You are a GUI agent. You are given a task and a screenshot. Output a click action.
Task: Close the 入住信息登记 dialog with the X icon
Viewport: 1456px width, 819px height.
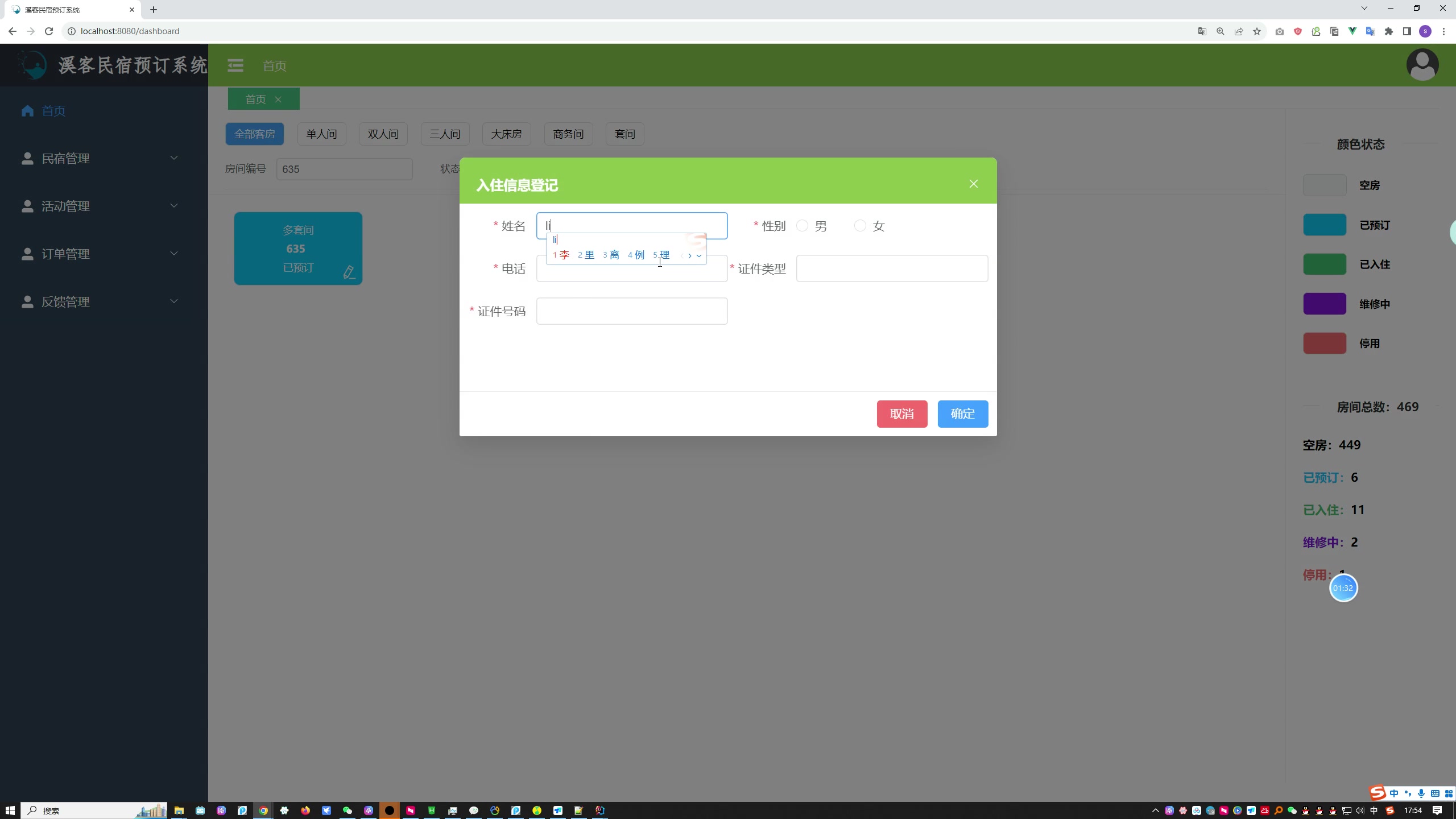point(973,184)
